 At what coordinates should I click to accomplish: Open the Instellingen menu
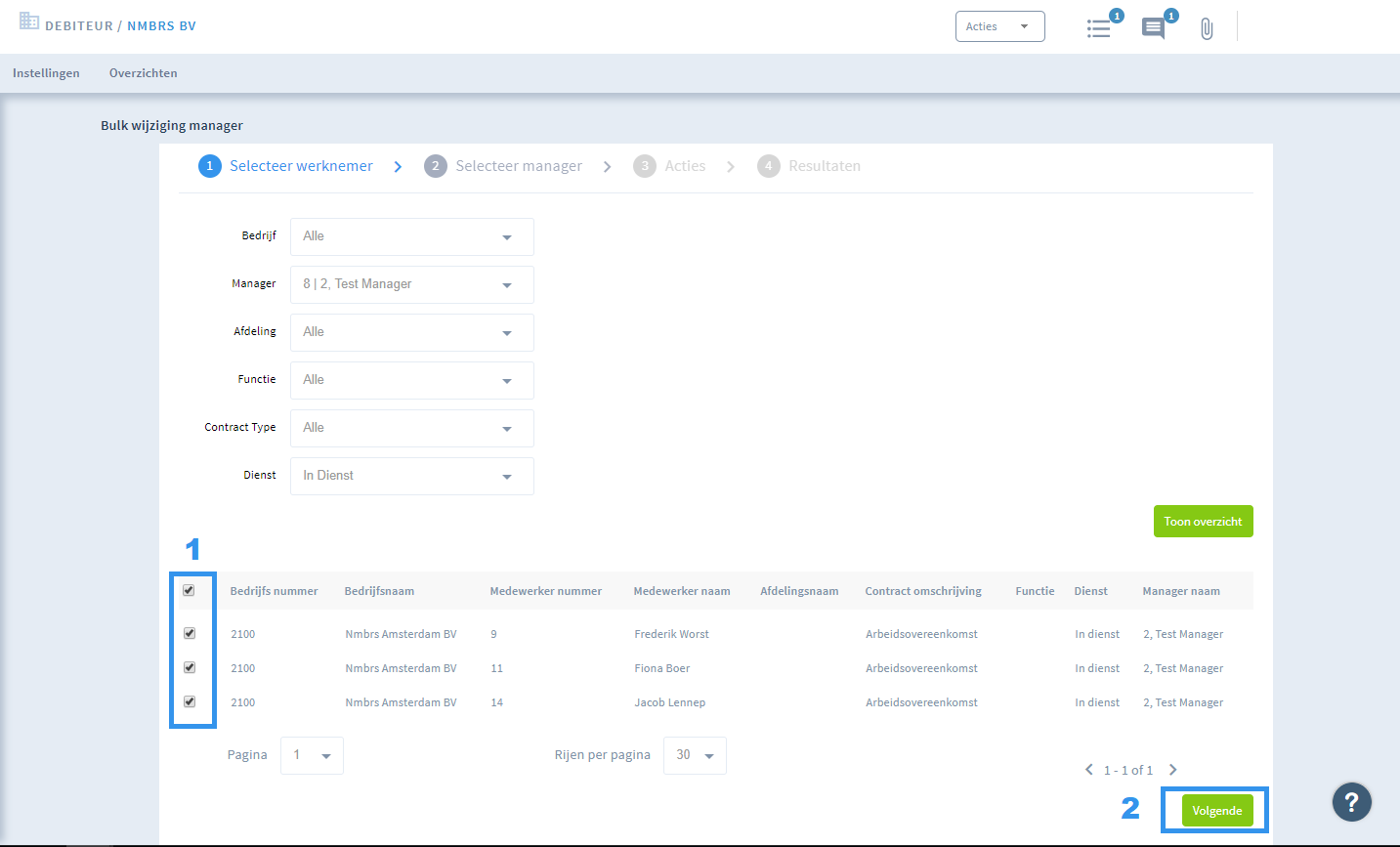coord(46,73)
